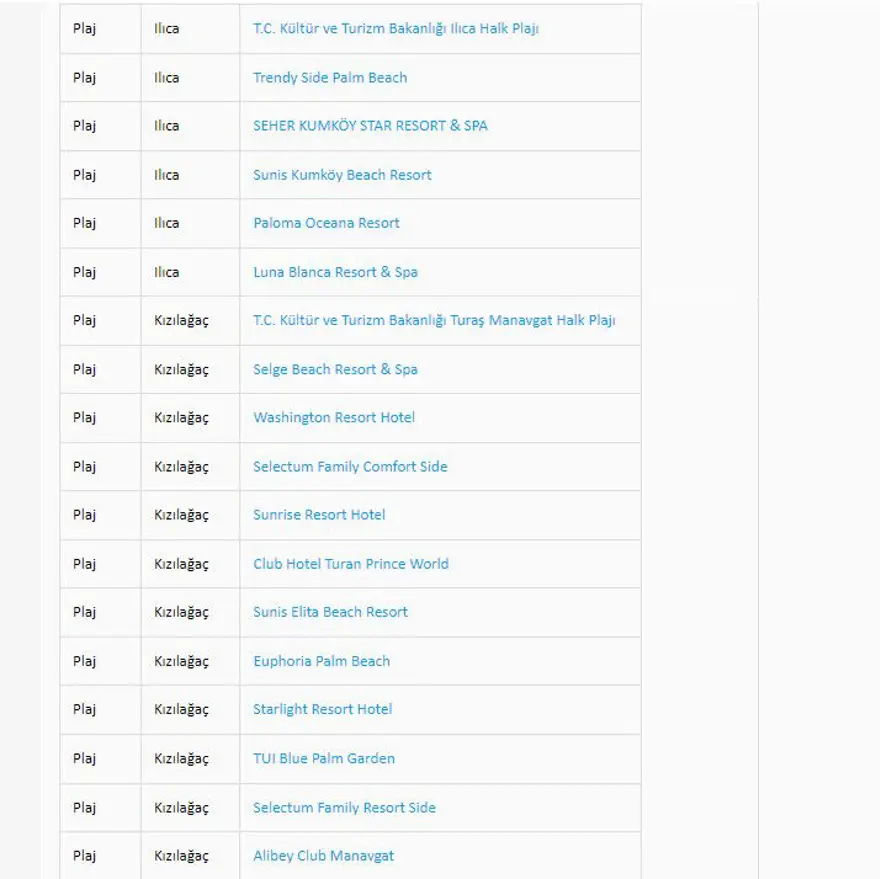Open Selectum Family Resort Side link
This screenshot has width=880, height=879.
click(x=344, y=807)
